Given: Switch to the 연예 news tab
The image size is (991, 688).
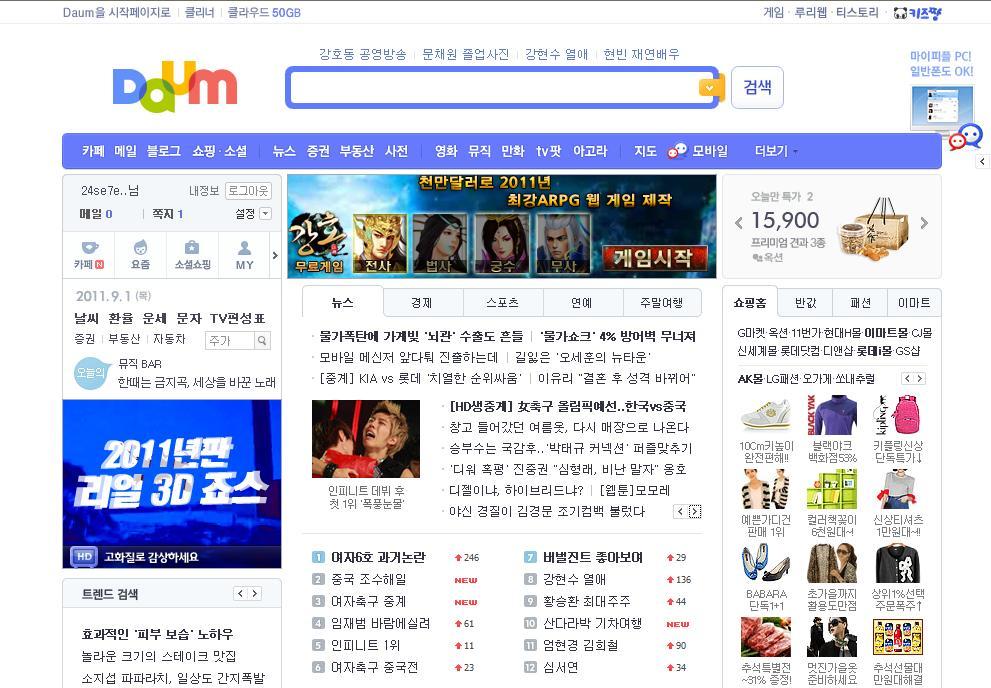Looking at the screenshot, I should pyautogui.click(x=582, y=303).
